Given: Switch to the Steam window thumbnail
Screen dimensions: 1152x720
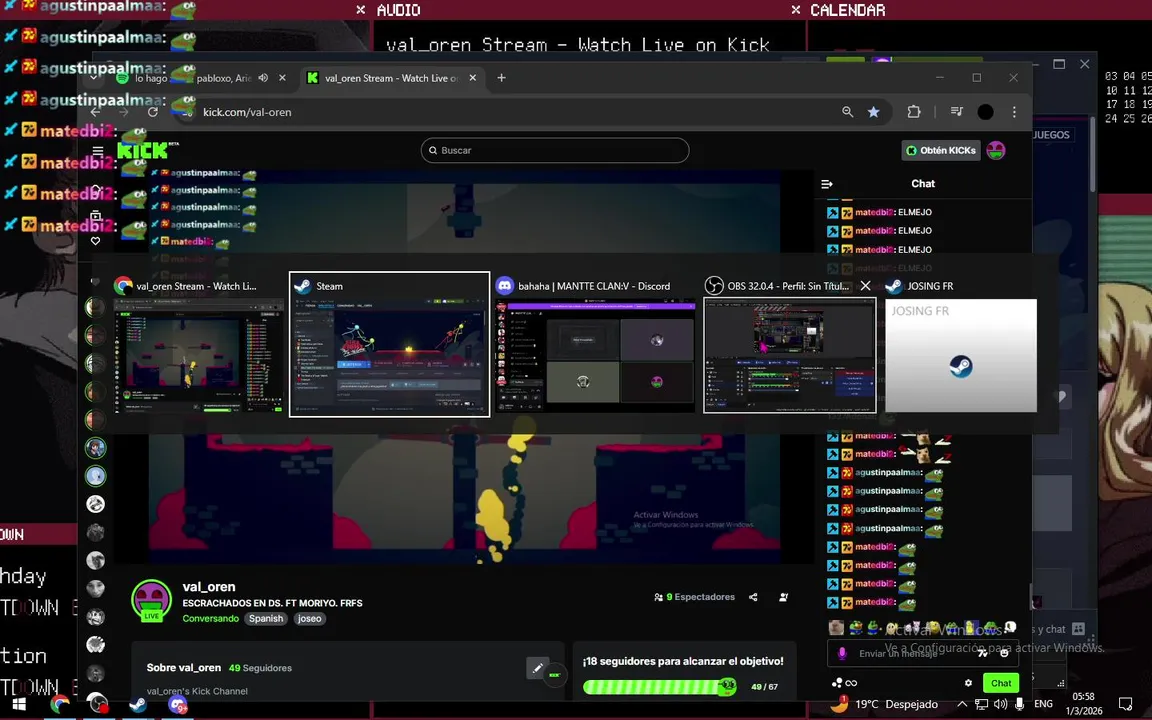Looking at the screenshot, I should [x=389, y=344].
